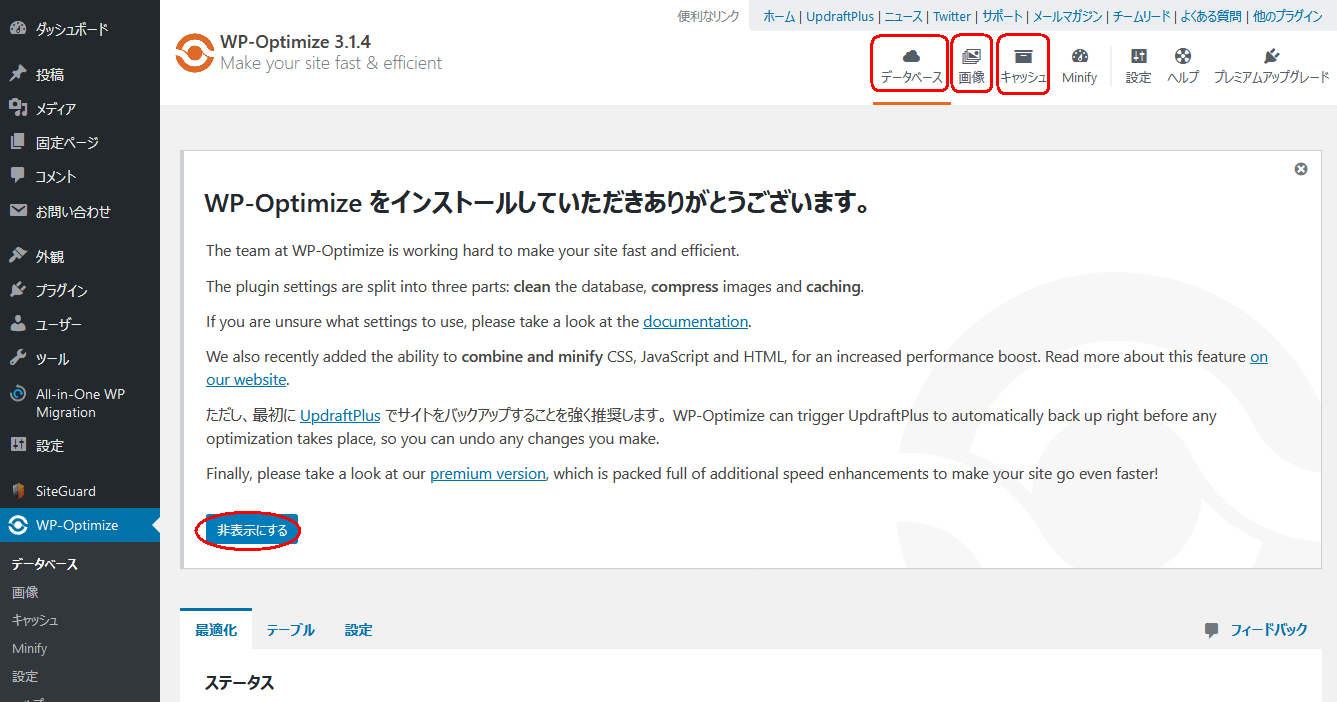The width and height of the screenshot is (1337, 702).
Task: Open the メールマガジン top link
Action: tap(1068, 16)
